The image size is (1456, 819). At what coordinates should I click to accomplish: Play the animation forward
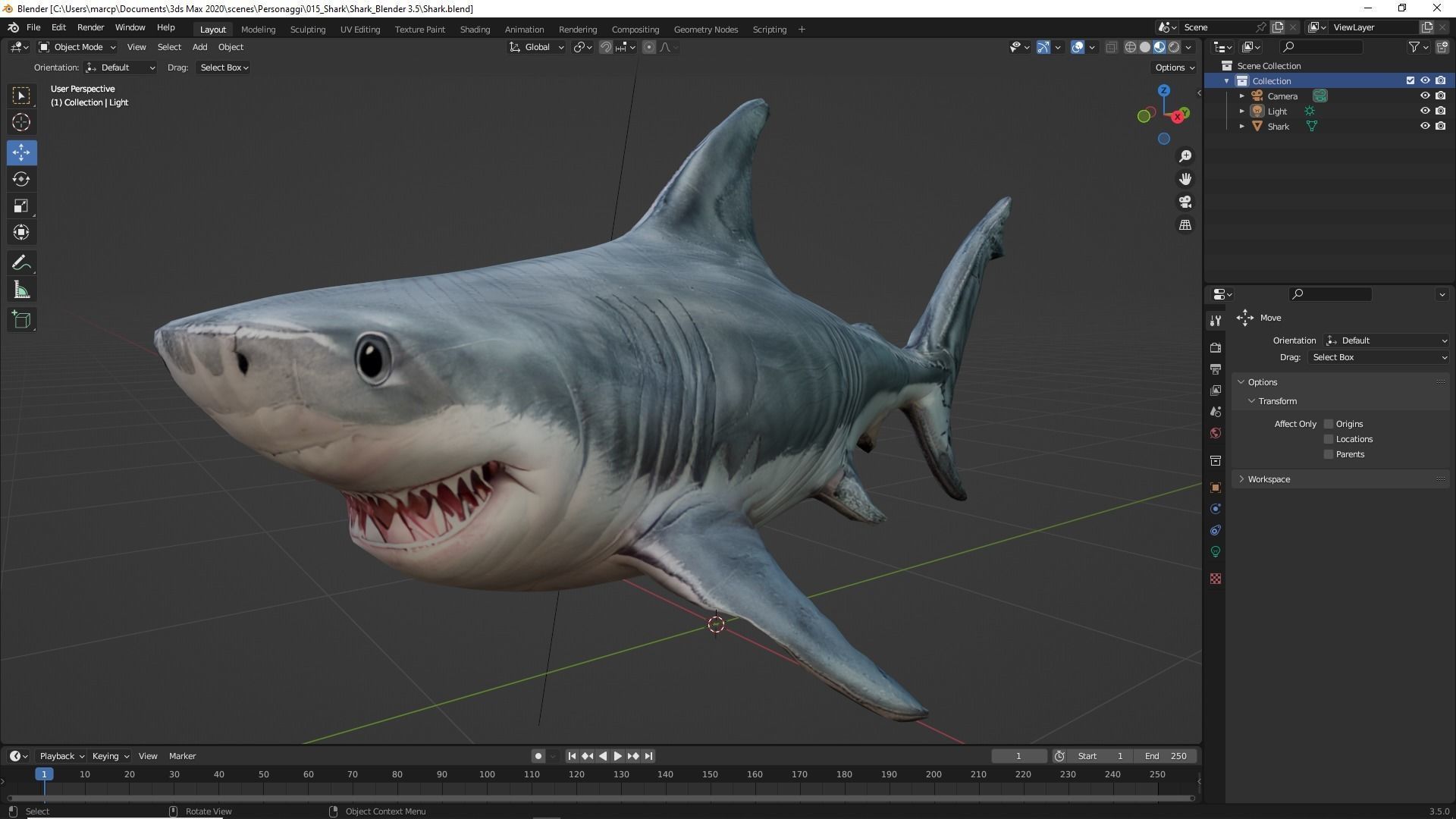[x=618, y=756]
